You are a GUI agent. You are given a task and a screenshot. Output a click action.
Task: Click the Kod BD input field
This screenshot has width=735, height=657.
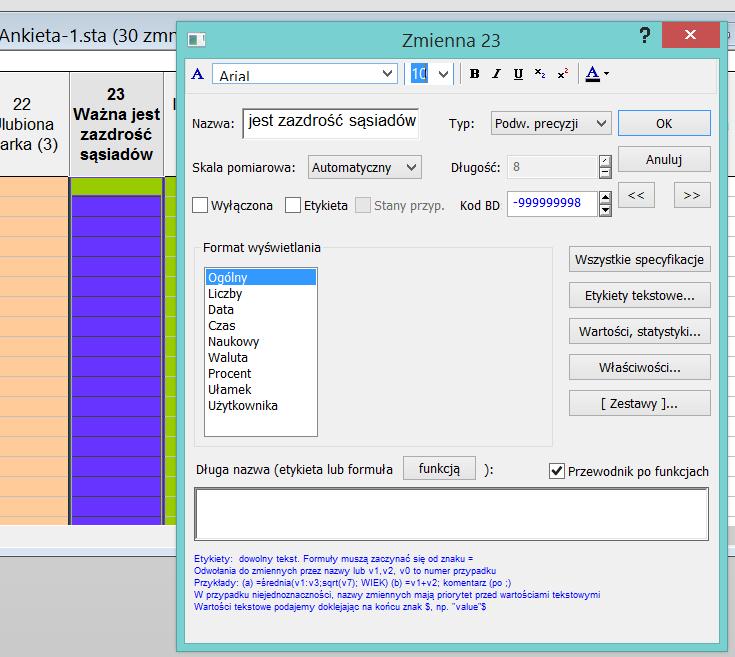click(x=552, y=203)
